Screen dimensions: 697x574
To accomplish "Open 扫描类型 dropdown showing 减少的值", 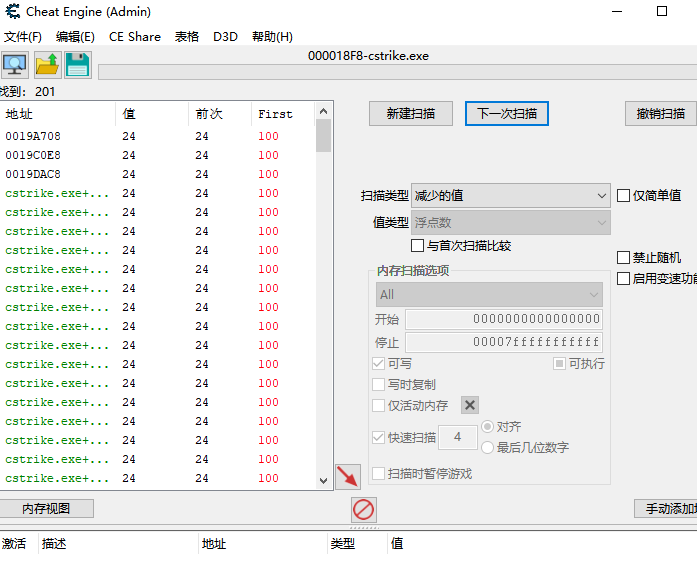I will [511, 196].
